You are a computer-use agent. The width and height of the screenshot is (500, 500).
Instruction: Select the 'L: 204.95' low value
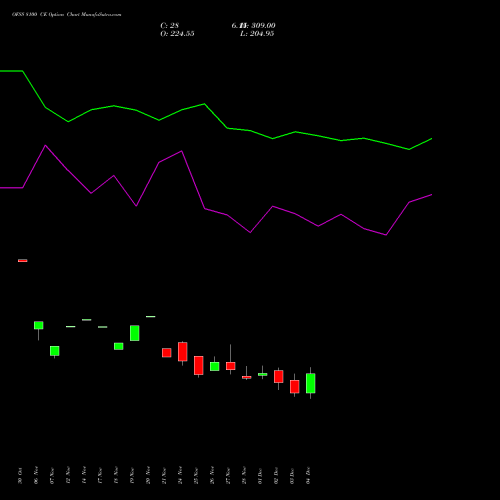pos(257,34)
